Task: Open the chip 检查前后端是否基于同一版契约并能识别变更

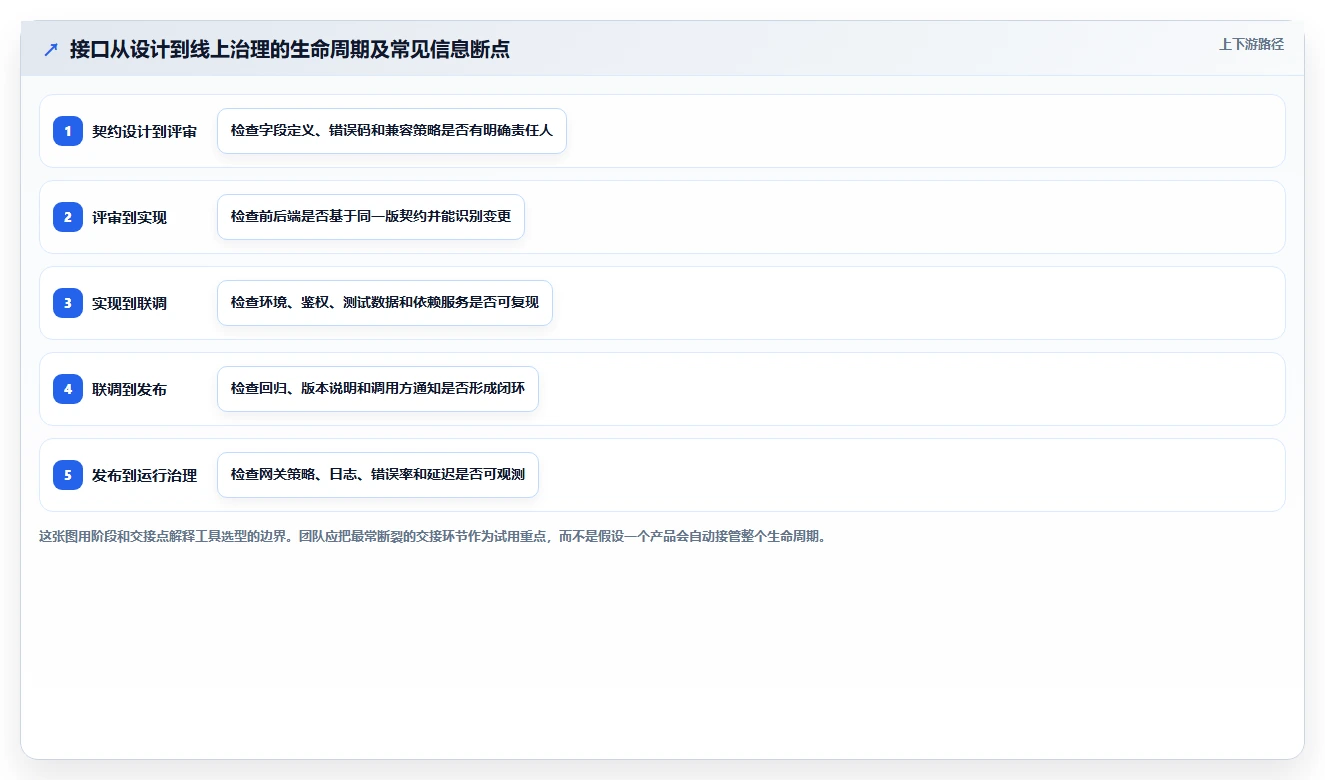Action: pos(371,217)
